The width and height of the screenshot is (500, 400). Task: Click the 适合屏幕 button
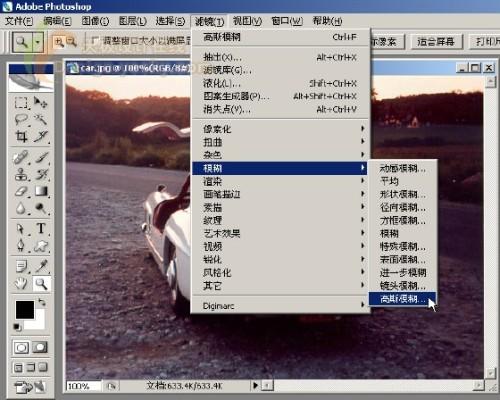pos(436,42)
